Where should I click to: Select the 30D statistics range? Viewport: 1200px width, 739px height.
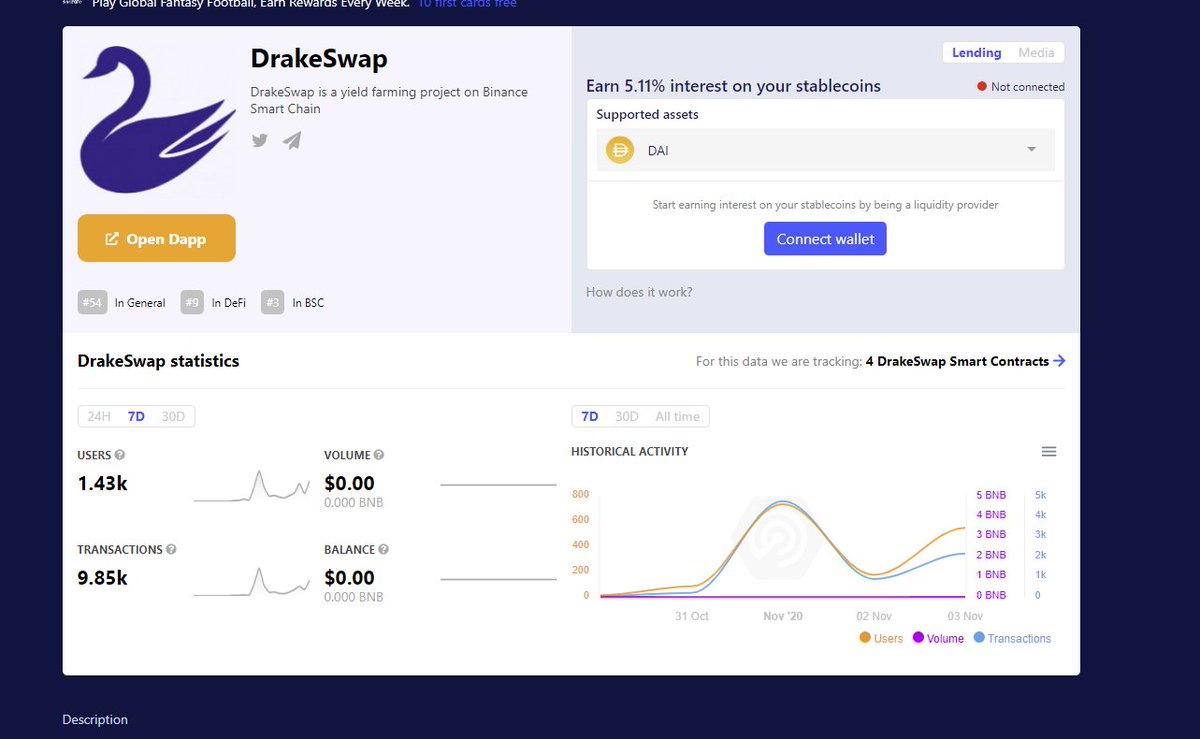click(174, 416)
